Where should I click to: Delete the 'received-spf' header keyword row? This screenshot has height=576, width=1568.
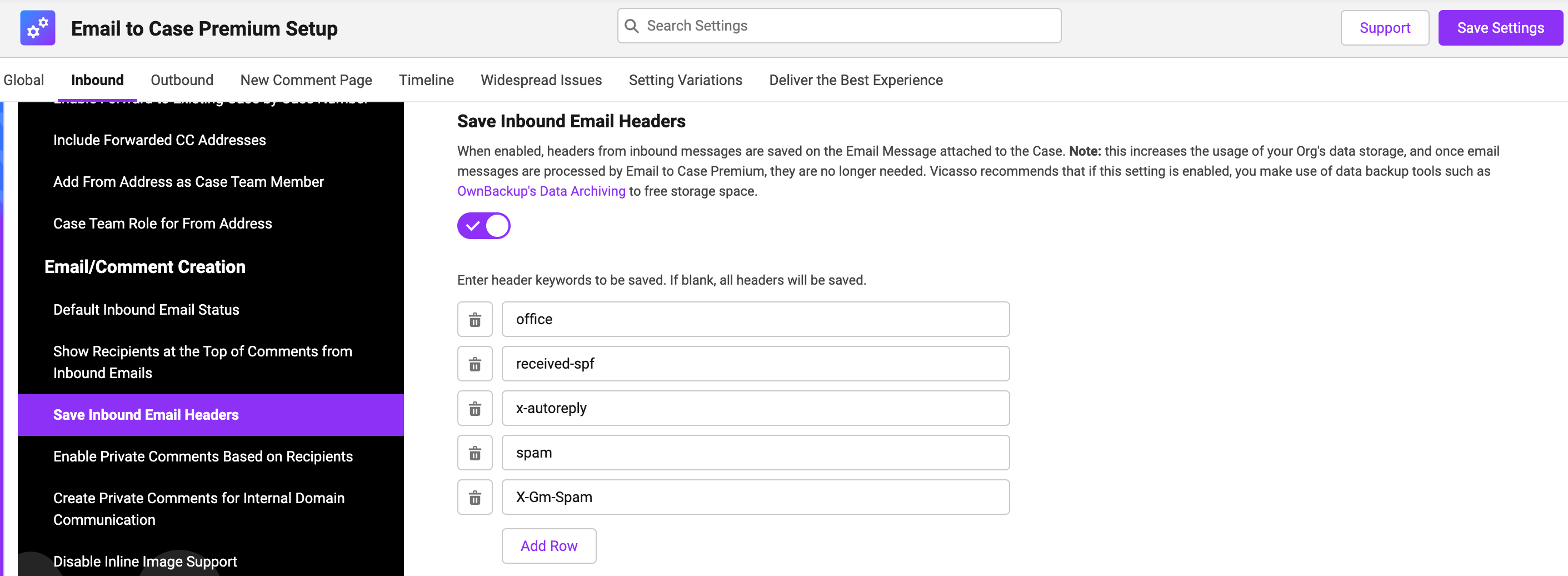475,364
